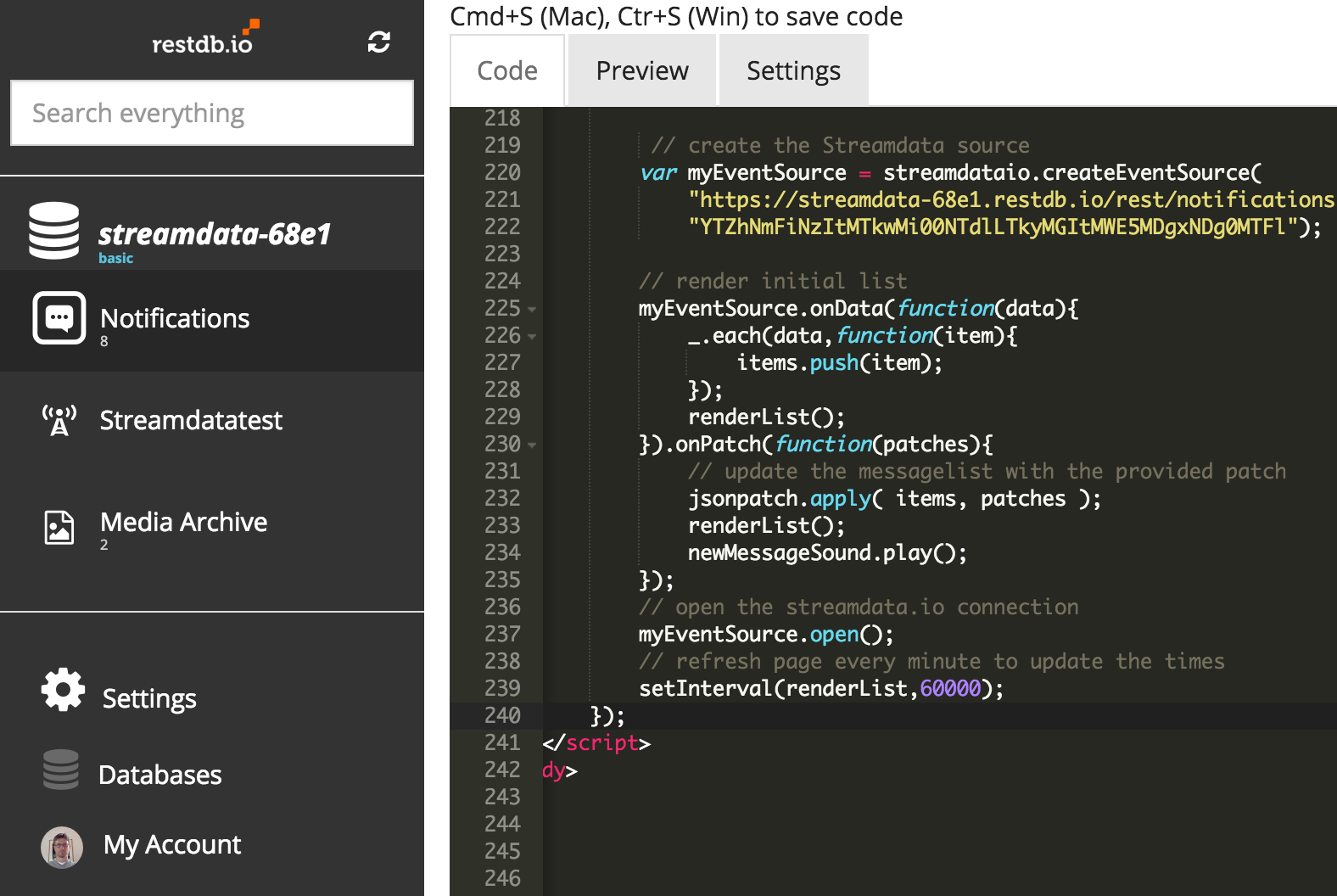The width and height of the screenshot is (1337, 896).
Task: Click the Settings gear icon
Action: (63, 689)
